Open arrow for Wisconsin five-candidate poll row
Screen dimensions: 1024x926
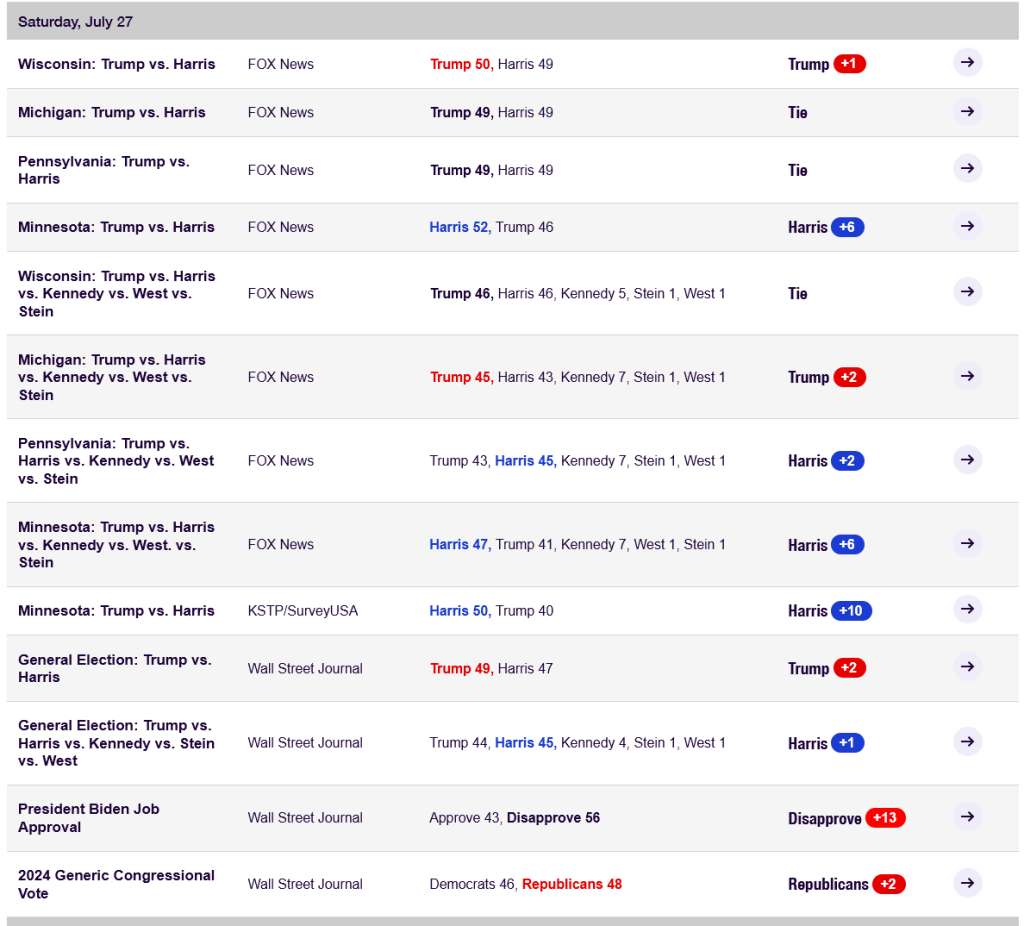point(967,291)
